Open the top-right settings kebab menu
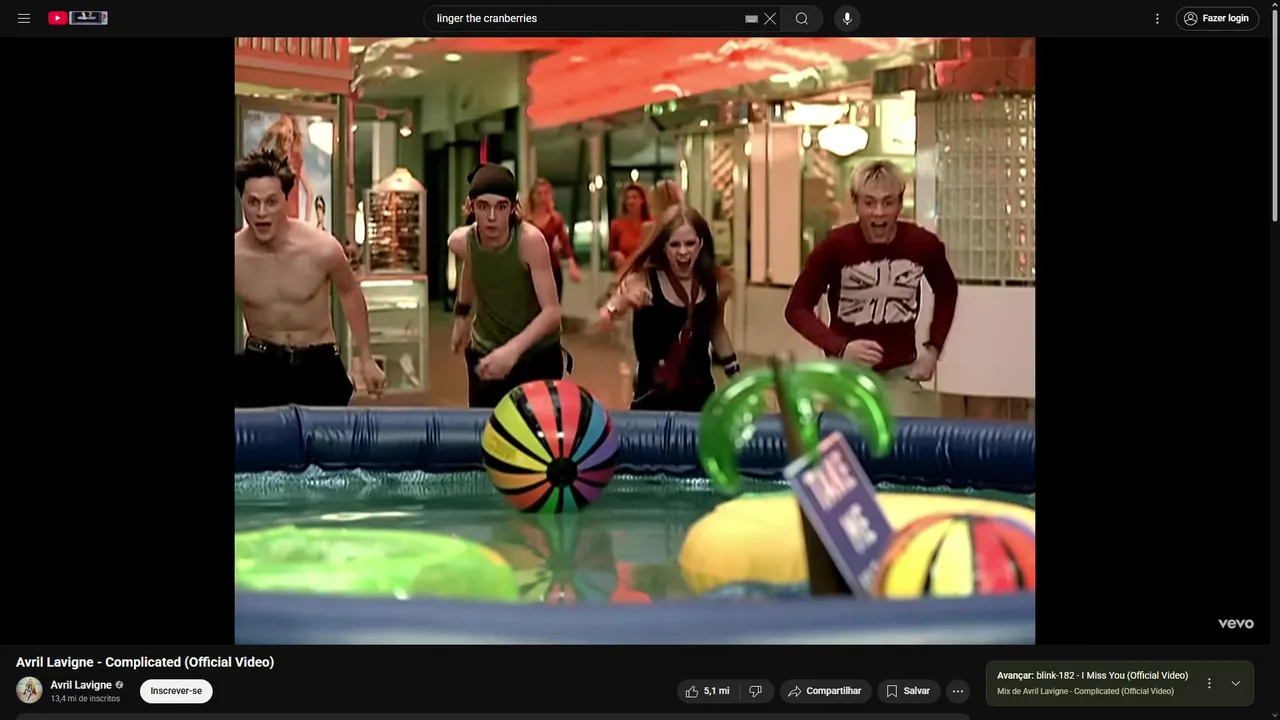 pyautogui.click(x=1157, y=18)
